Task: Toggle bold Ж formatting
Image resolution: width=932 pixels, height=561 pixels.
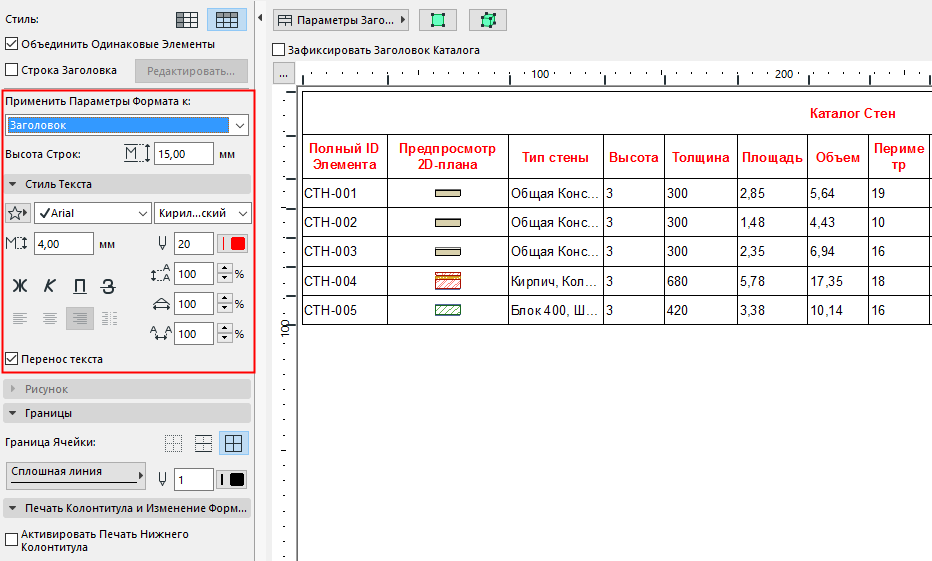Action: click(20, 286)
